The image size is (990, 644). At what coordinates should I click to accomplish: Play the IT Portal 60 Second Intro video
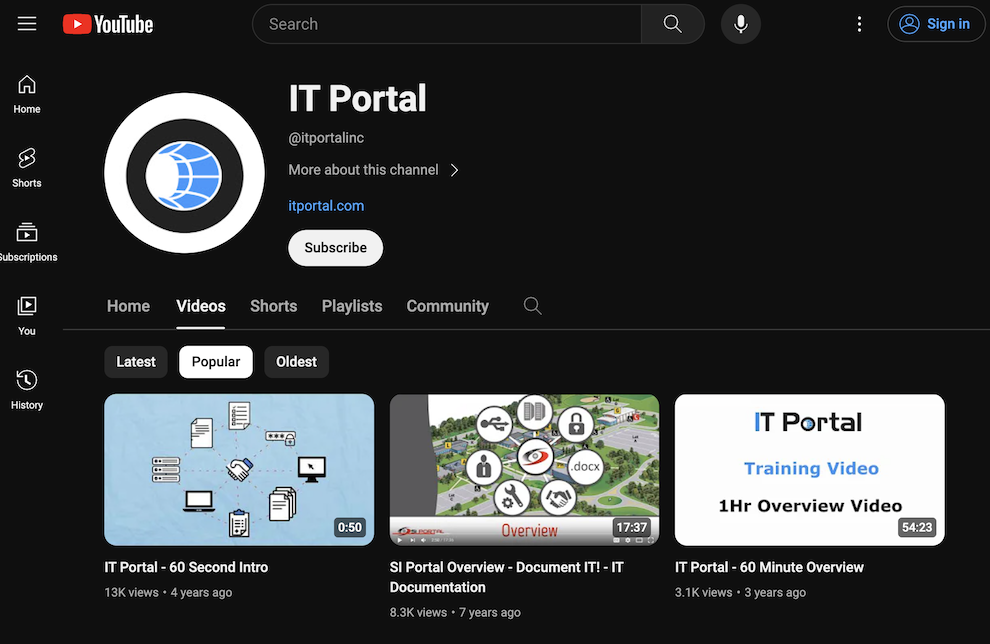239,470
